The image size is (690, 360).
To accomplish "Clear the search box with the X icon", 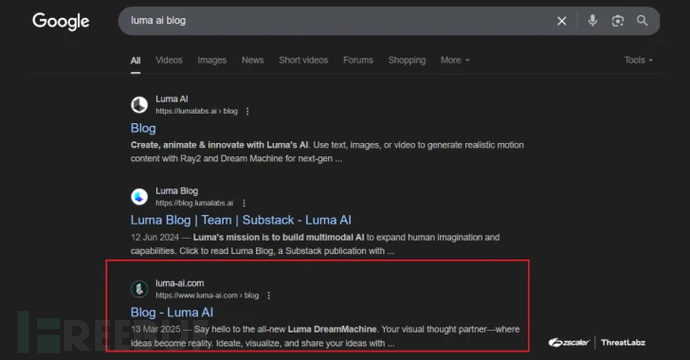I will (562, 21).
